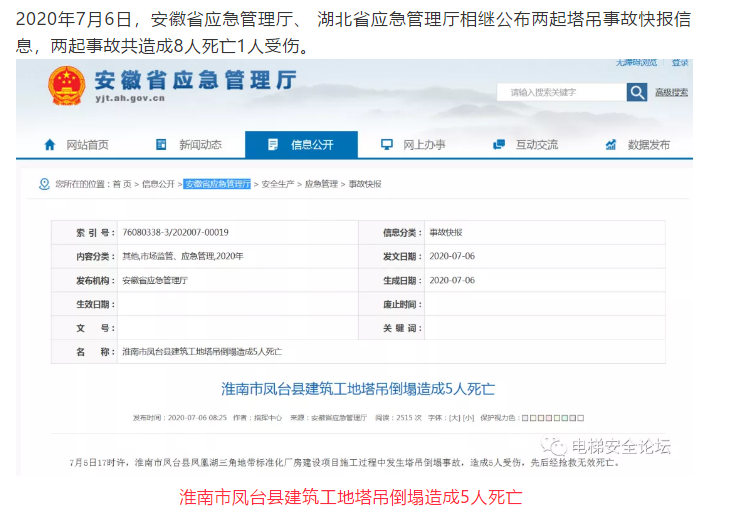The height and width of the screenshot is (518, 729).
Task: Click the magnifier search button
Action: point(637,92)
